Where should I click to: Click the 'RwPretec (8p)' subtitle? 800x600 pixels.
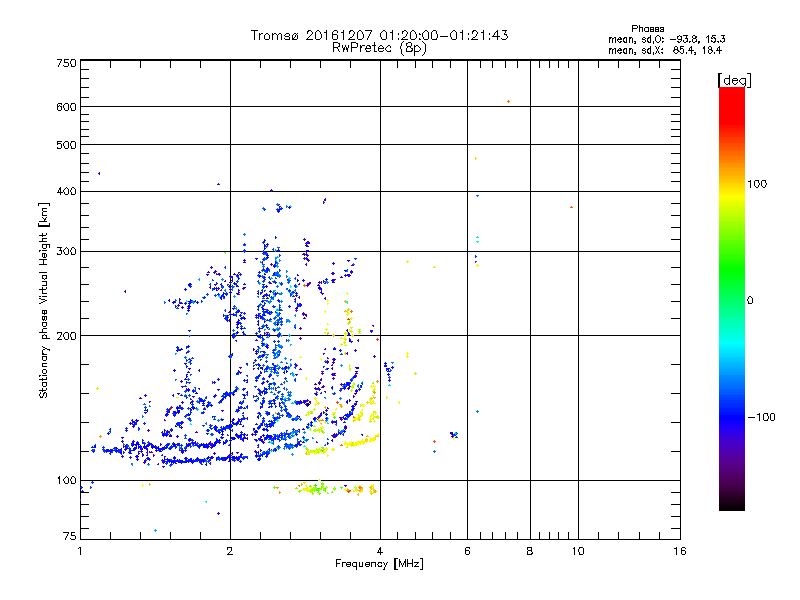379,48
